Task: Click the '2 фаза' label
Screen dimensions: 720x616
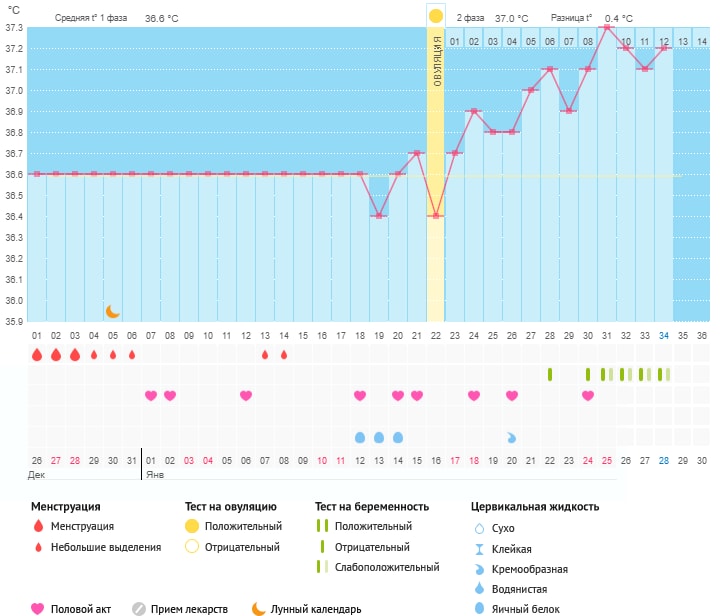Action: click(x=470, y=18)
